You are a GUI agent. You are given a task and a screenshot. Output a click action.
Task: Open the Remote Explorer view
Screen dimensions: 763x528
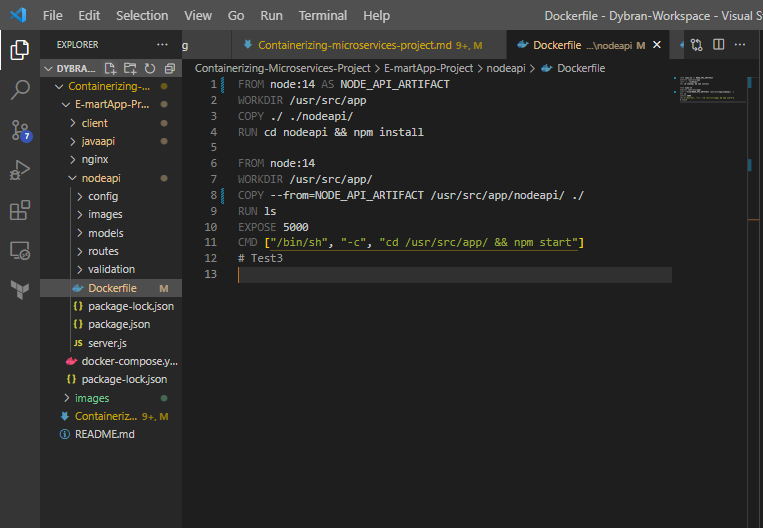19,251
